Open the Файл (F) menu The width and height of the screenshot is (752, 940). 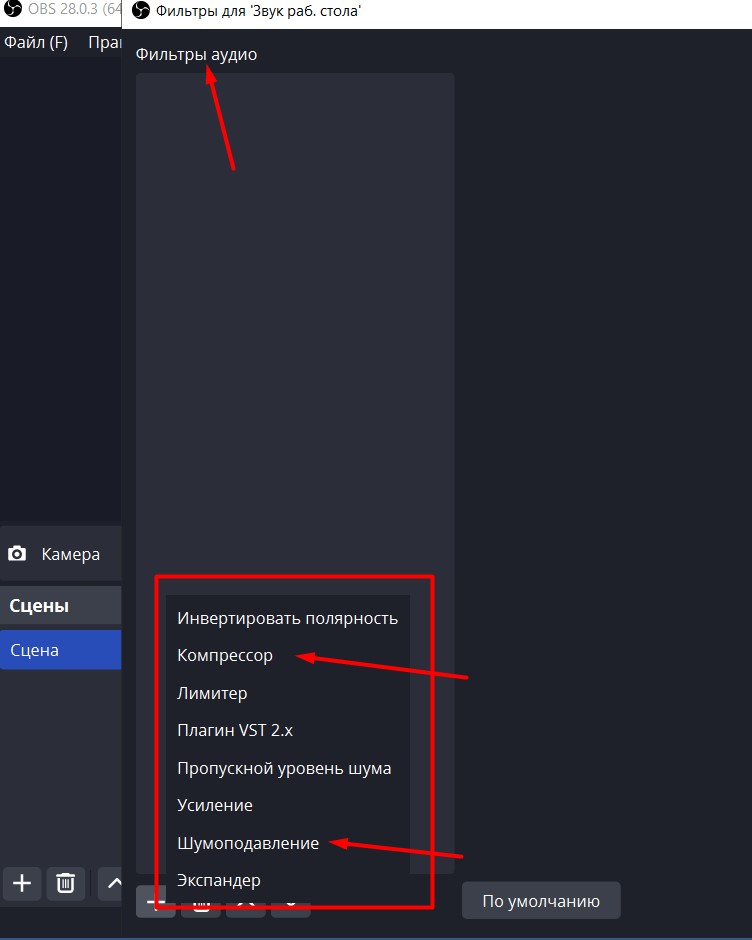36,42
